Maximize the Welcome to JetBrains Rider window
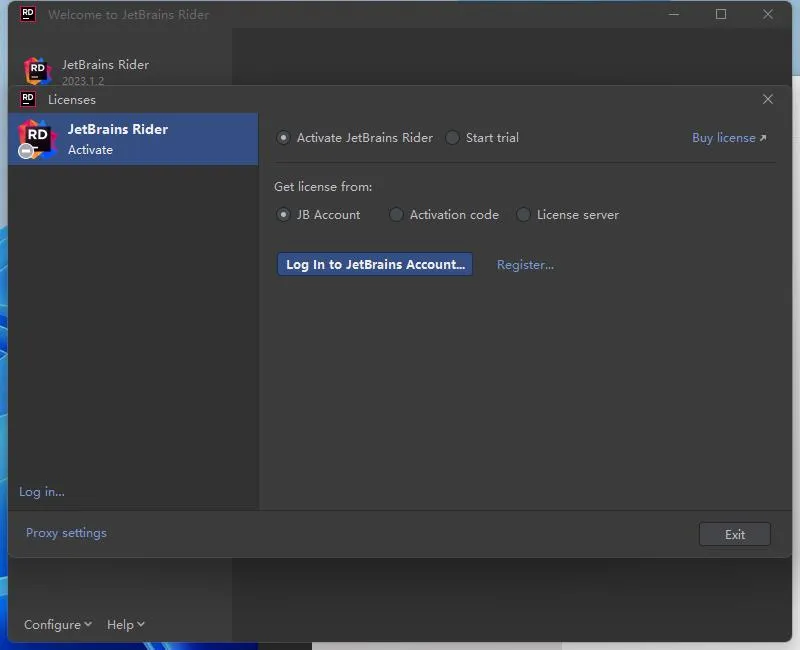This screenshot has width=800, height=650. (720, 14)
